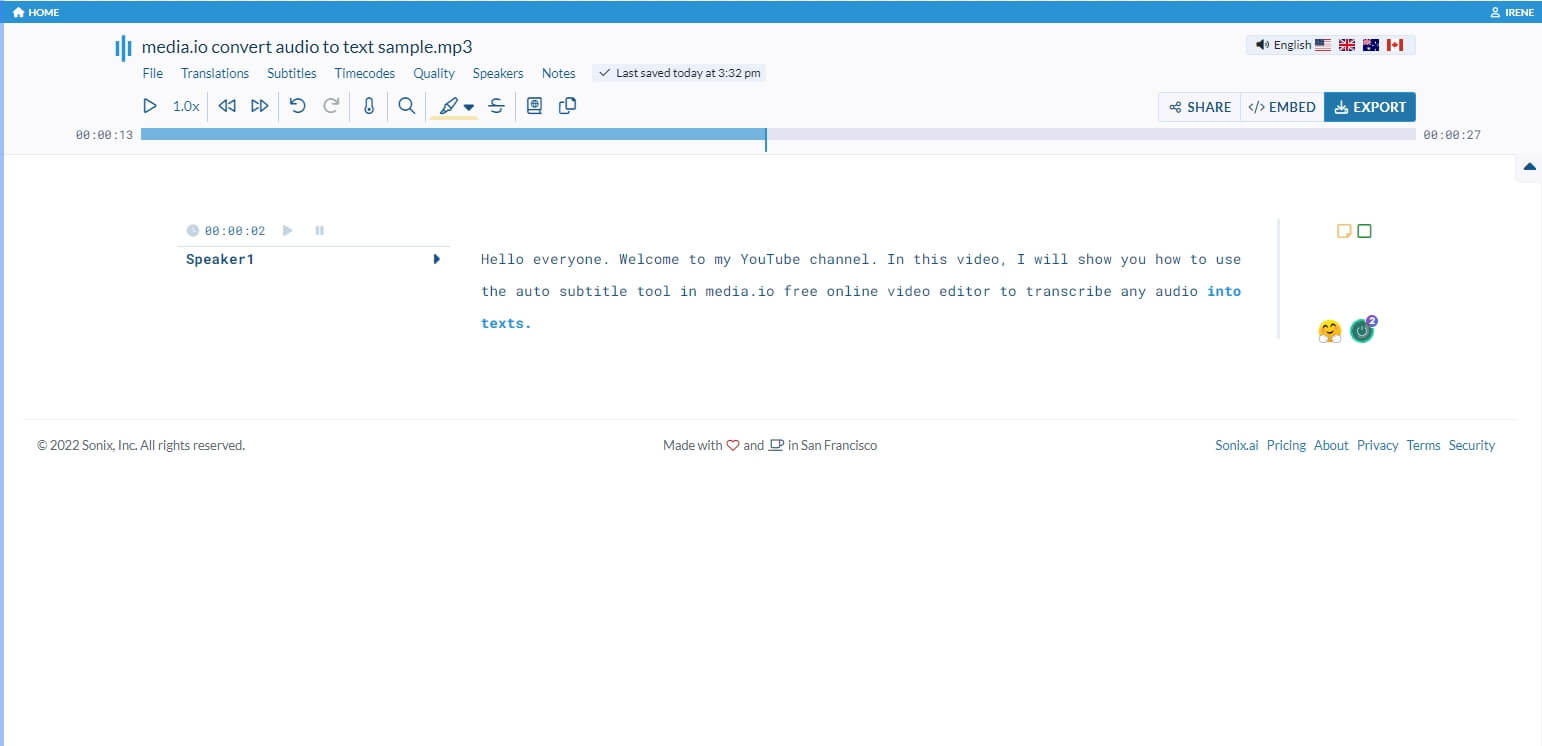Open the Security footer link
Viewport: 1542px width, 746px height.
pyautogui.click(x=1472, y=445)
